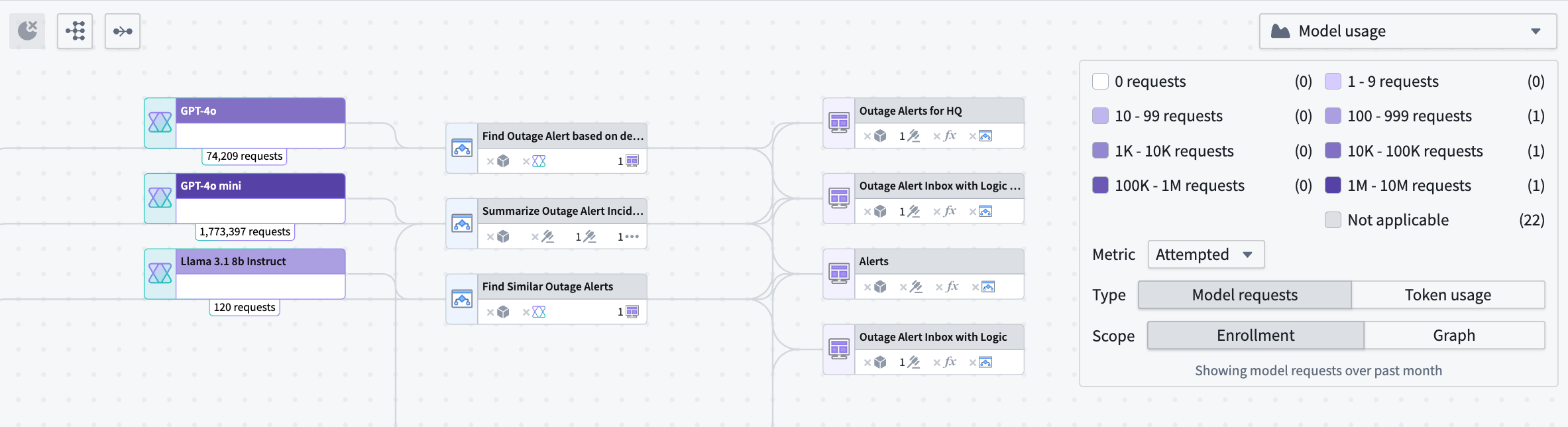
Task: Click the 1M - 10M requests color swatch
Action: pos(1333,185)
